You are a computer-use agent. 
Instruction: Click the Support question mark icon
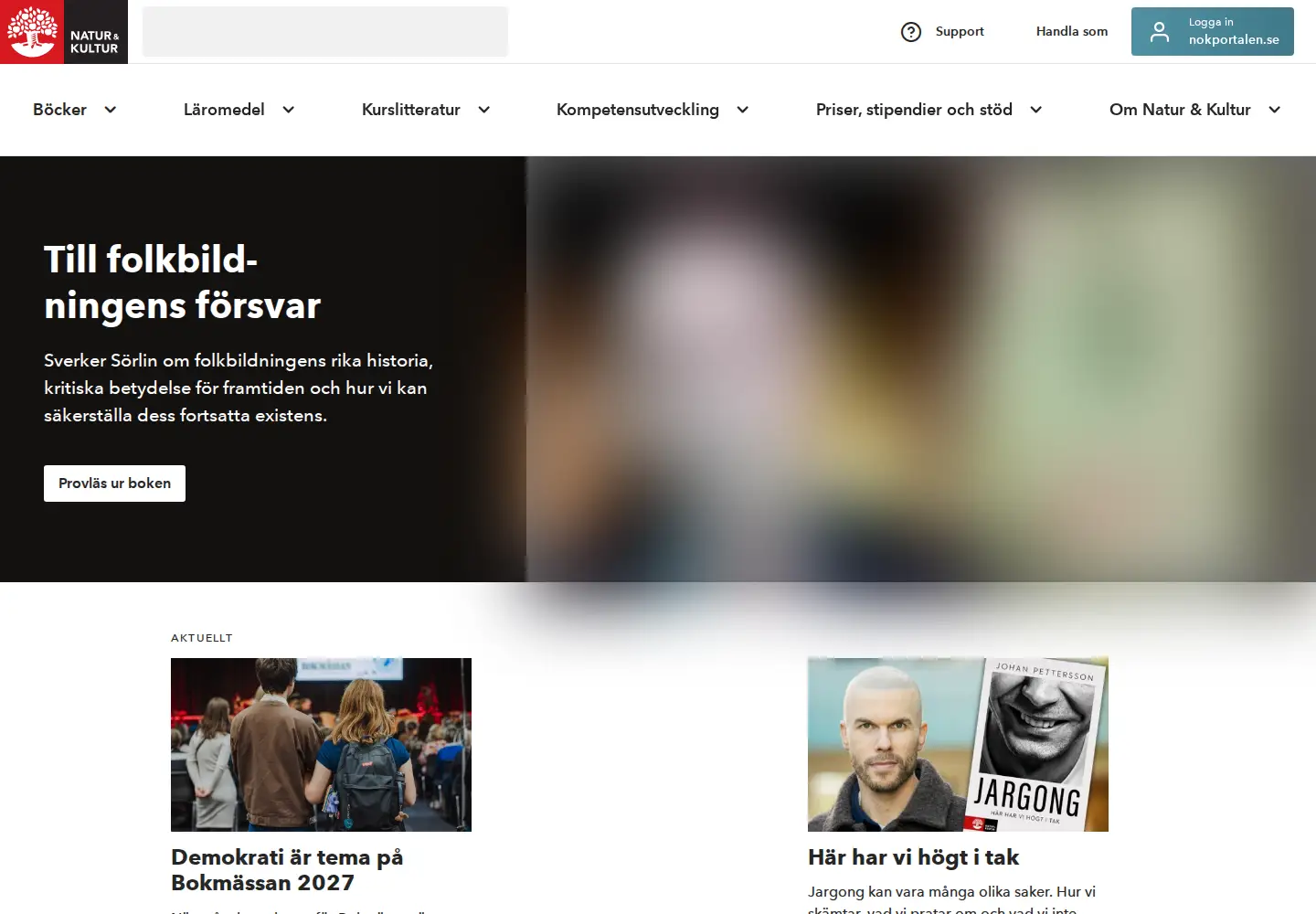pyautogui.click(x=911, y=32)
